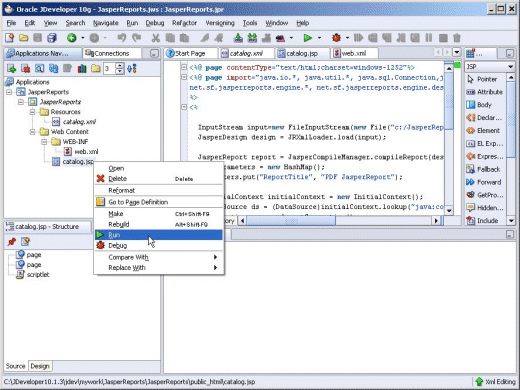Click the Paste toolbar icon
The width and height of the screenshot is (520, 390).
pos(184,38)
